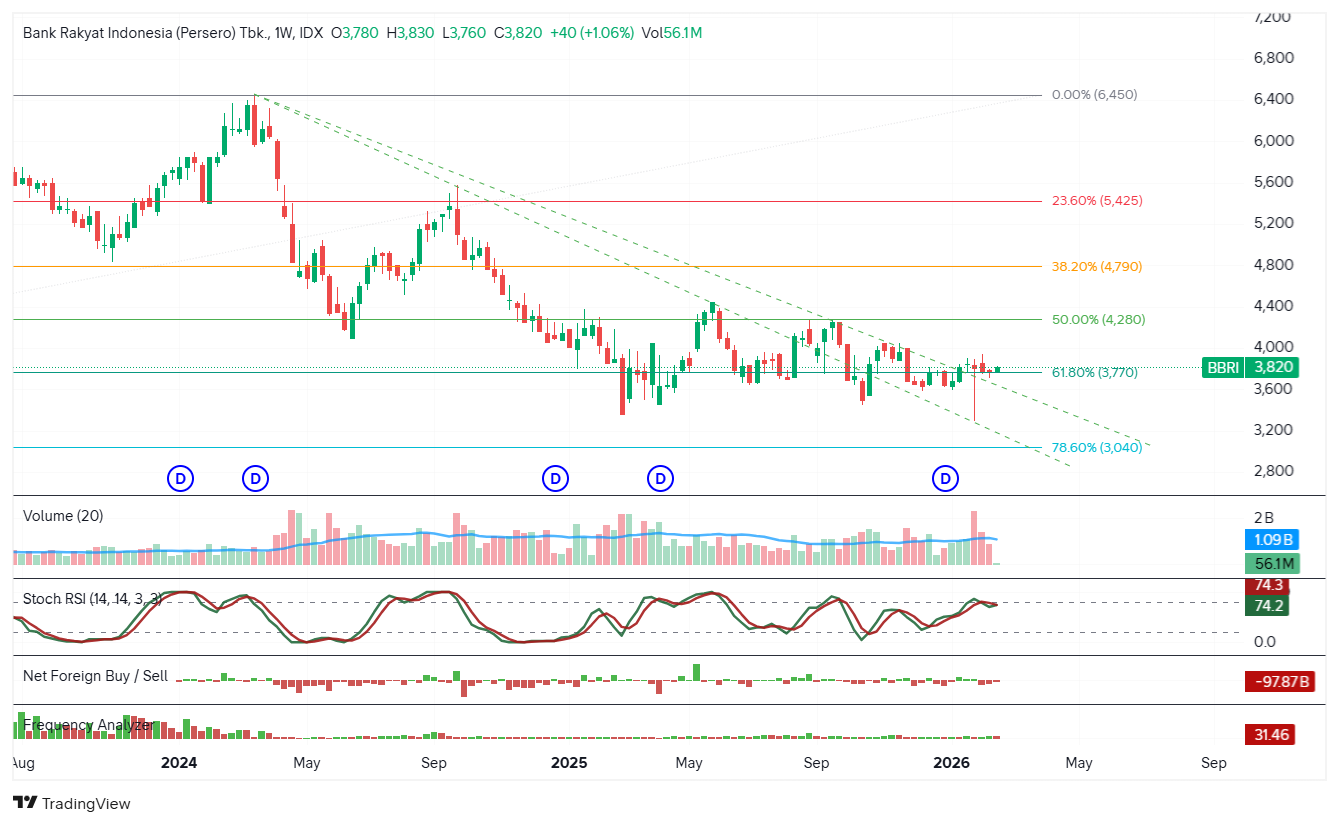
Task: Click the 4,400 price axis label
Action: [1273, 306]
